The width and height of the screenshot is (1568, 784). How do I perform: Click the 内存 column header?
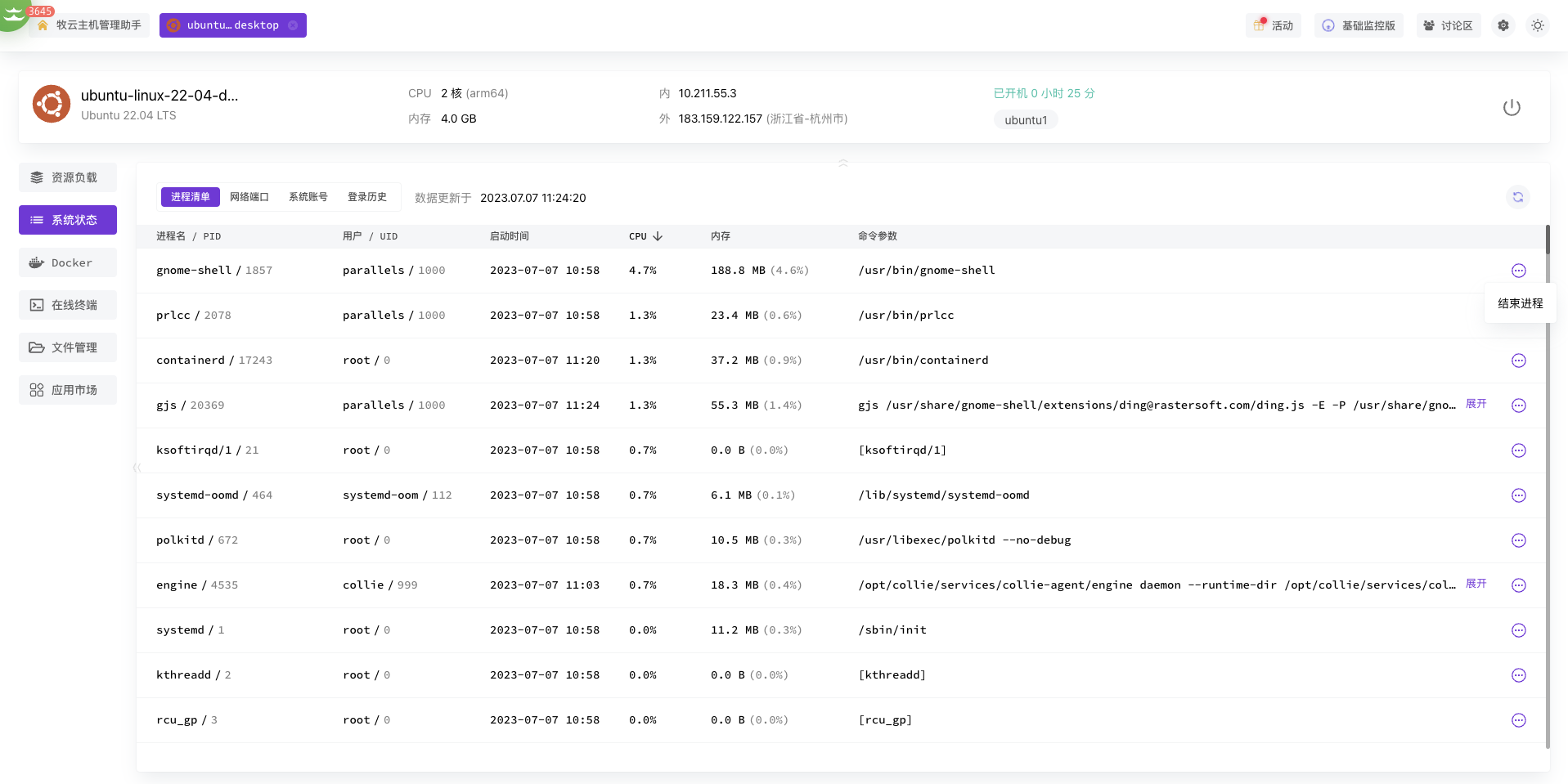point(721,236)
